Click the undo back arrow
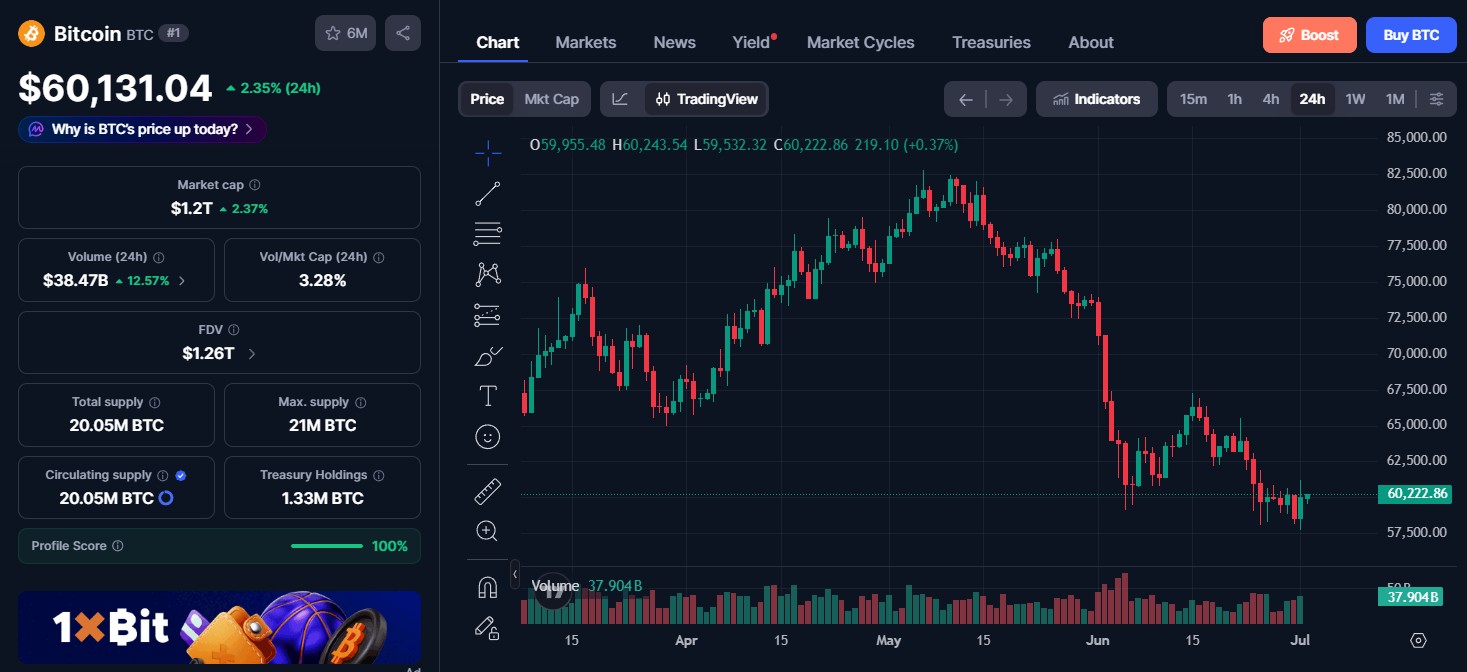 click(965, 99)
